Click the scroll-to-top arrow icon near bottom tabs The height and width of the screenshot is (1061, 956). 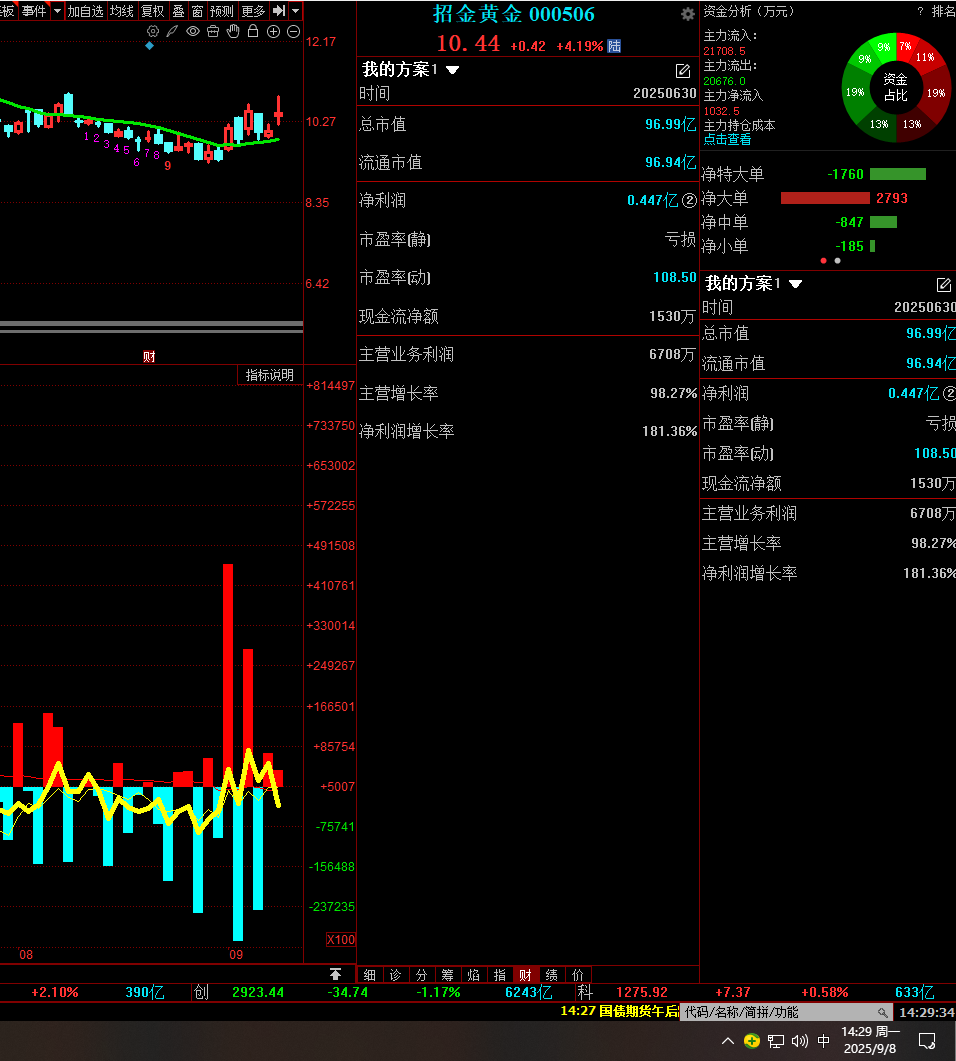tap(336, 974)
